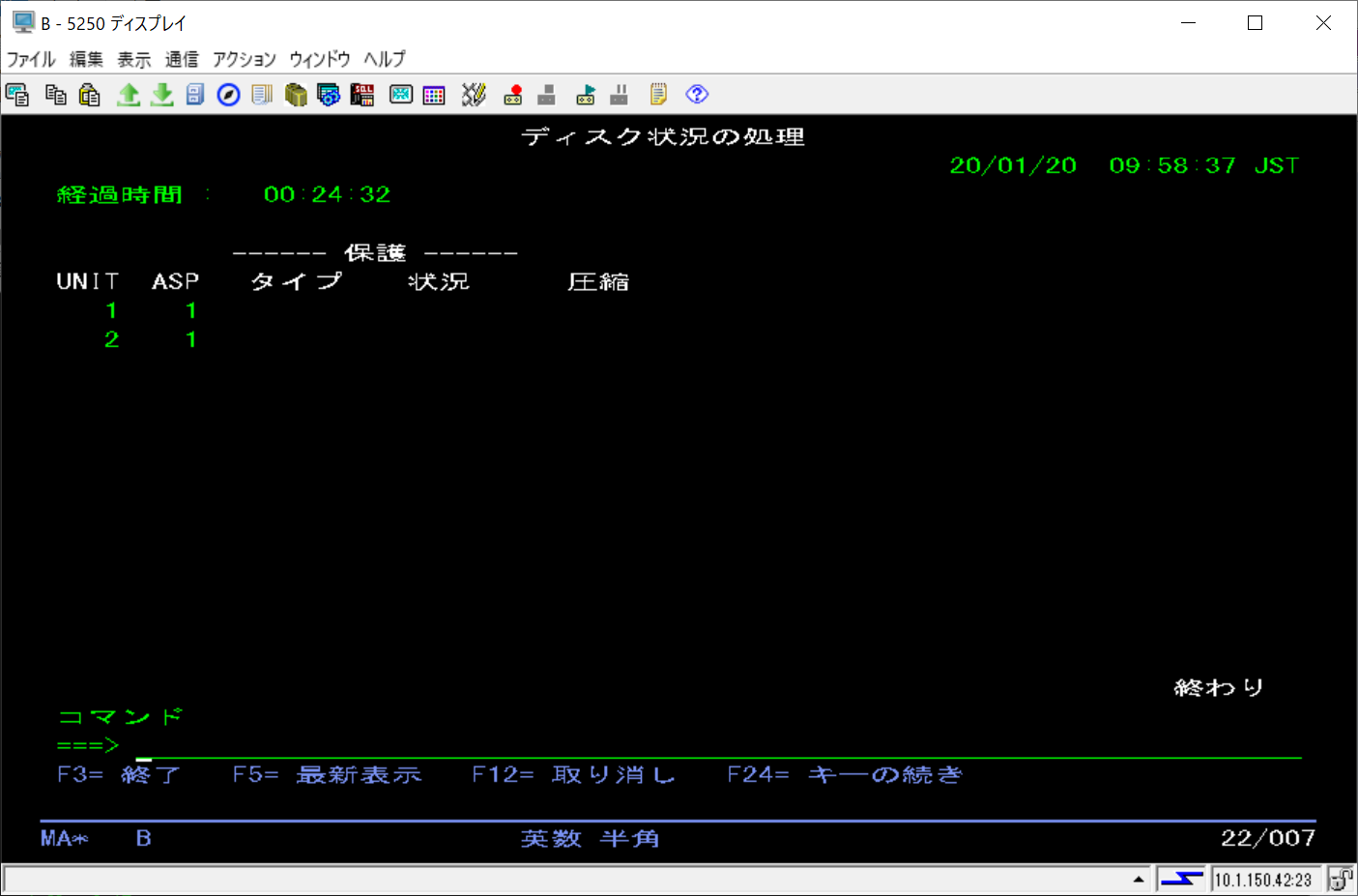Click the blue compass navigator icon
Screen dimensions: 1358x896
tap(228, 95)
